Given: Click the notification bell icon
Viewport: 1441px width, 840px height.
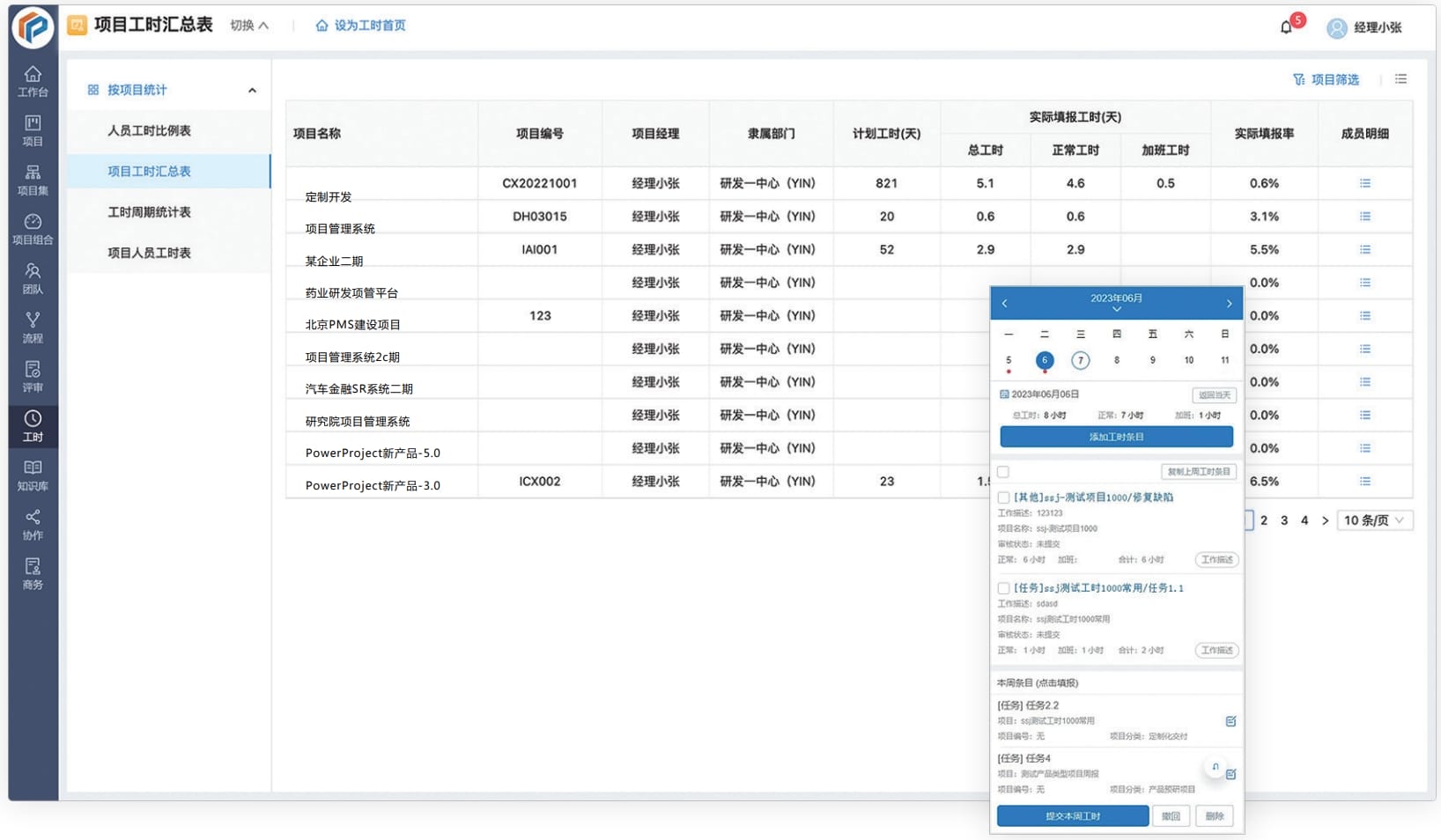Looking at the screenshot, I should 1286,27.
